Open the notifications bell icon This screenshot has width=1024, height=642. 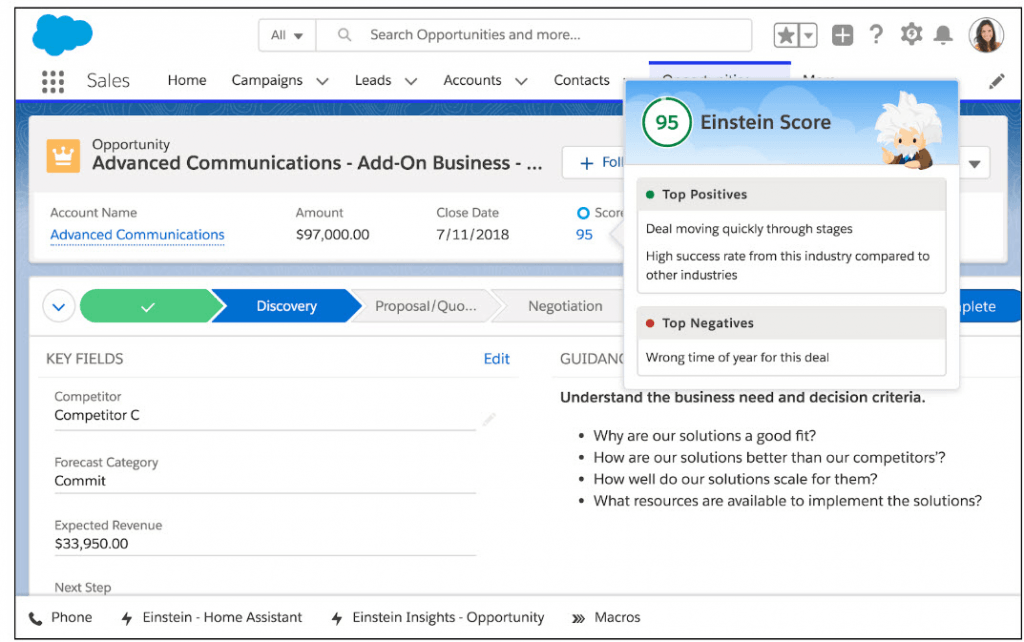click(942, 35)
